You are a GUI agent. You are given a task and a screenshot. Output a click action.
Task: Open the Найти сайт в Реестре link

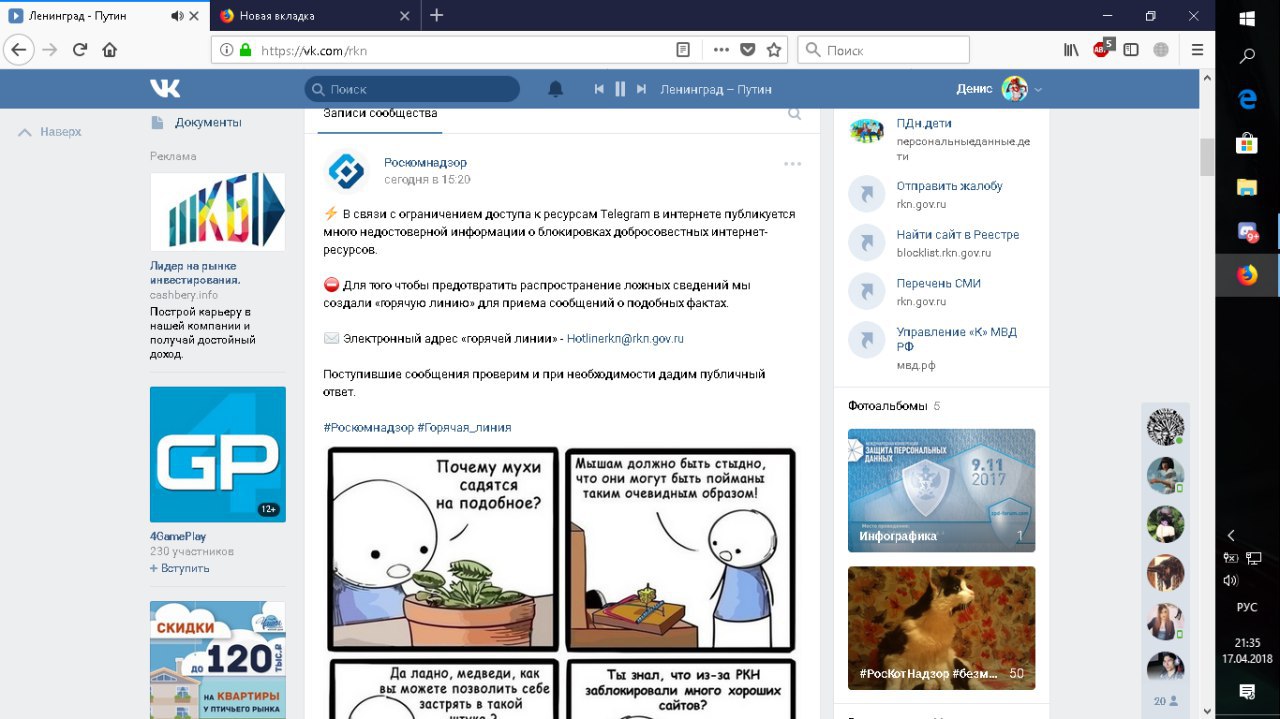coord(958,235)
